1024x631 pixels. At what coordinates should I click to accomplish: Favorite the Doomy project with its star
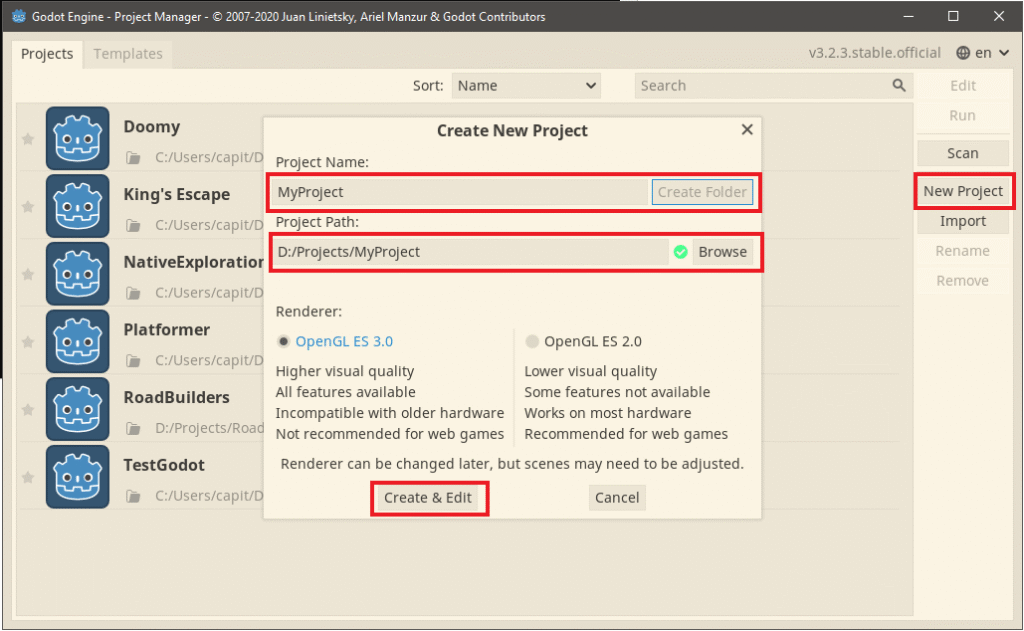pos(28,139)
